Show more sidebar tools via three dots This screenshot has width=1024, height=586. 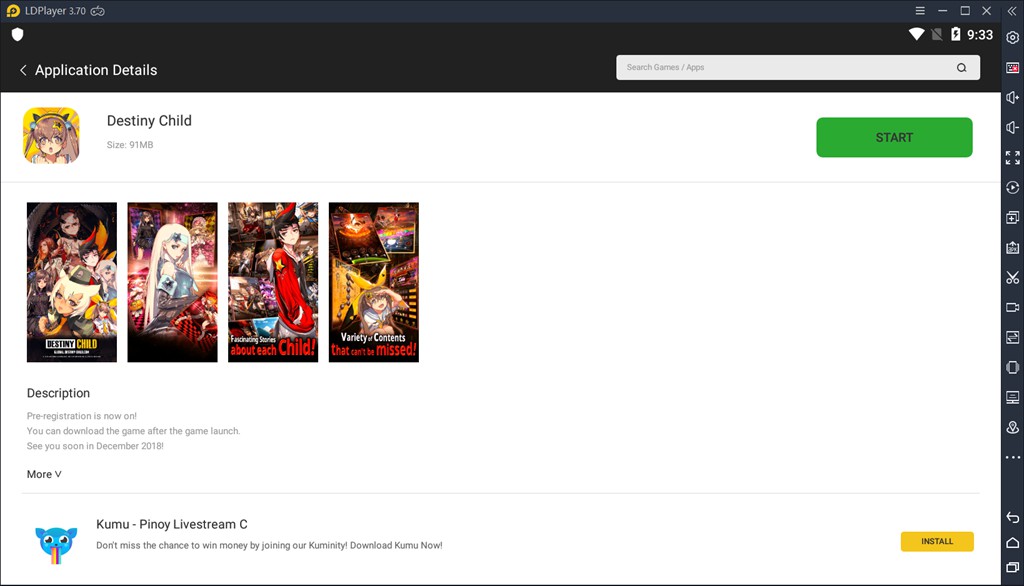(1012, 457)
